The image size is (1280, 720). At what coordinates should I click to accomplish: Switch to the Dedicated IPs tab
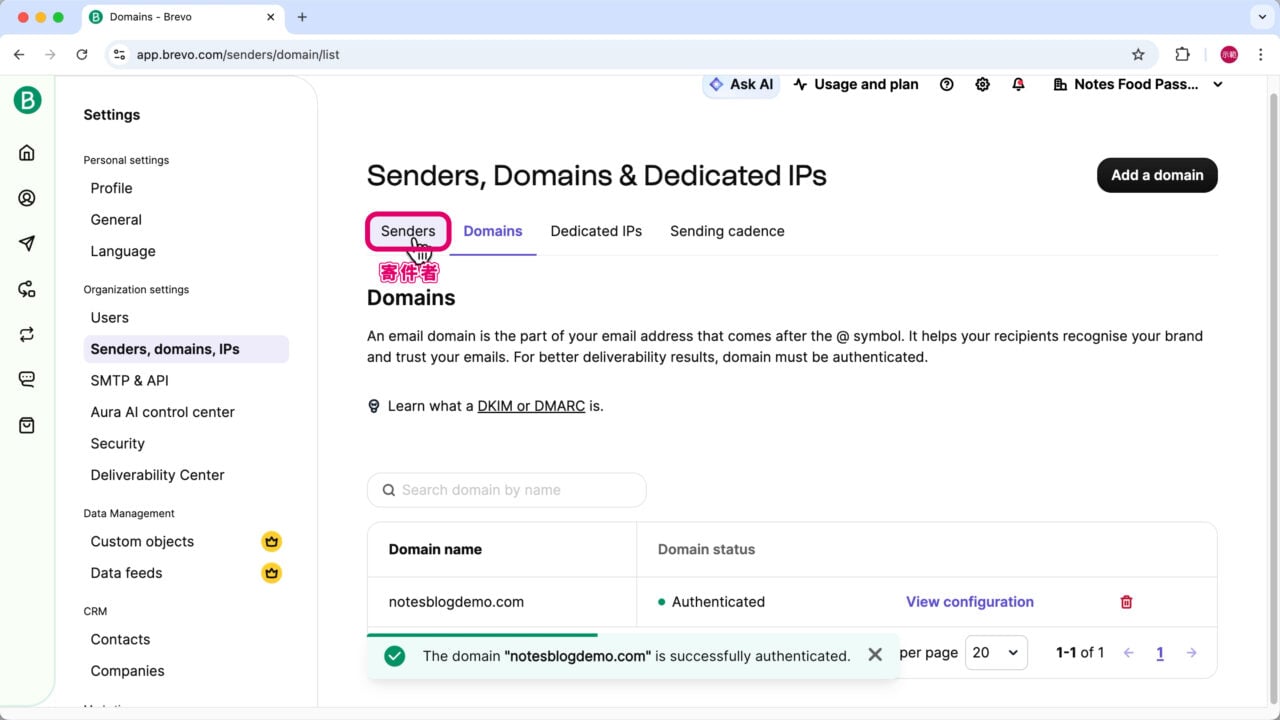(x=596, y=231)
